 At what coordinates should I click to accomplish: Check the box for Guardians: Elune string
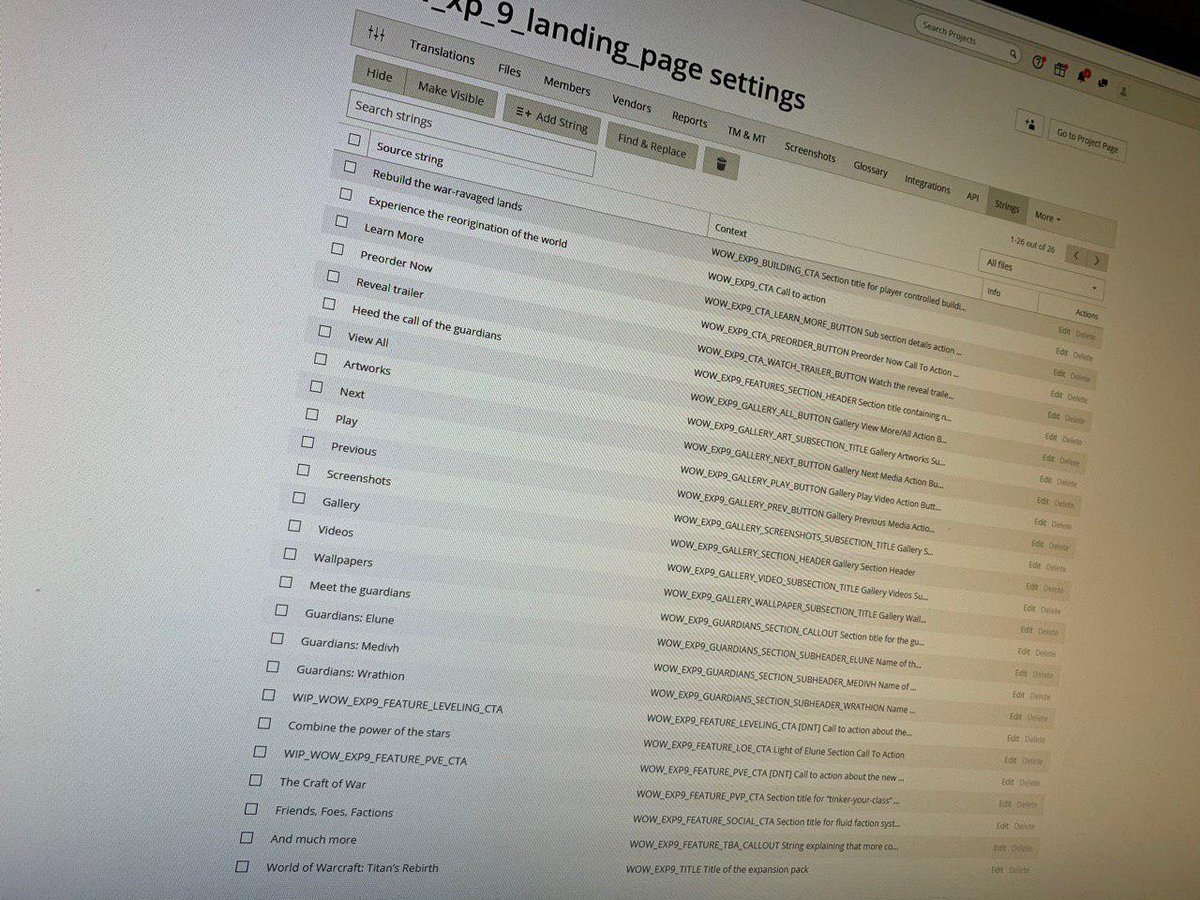281,609
